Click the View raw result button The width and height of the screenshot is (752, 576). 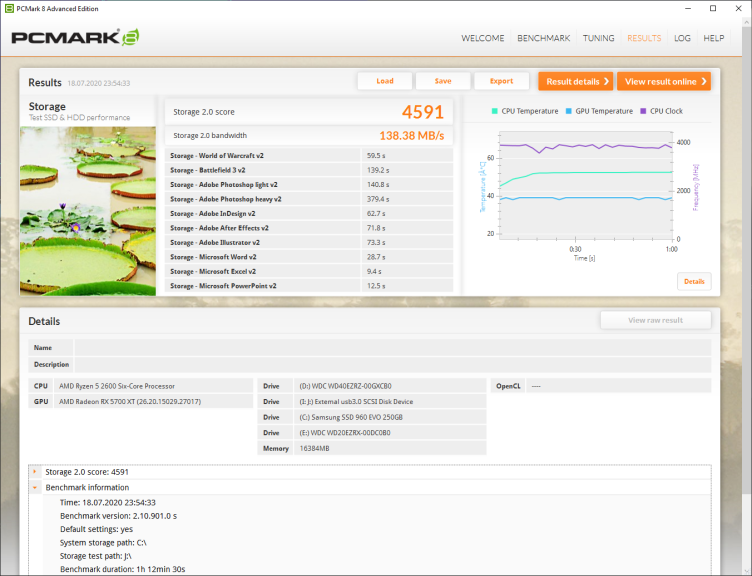(x=655, y=320)
